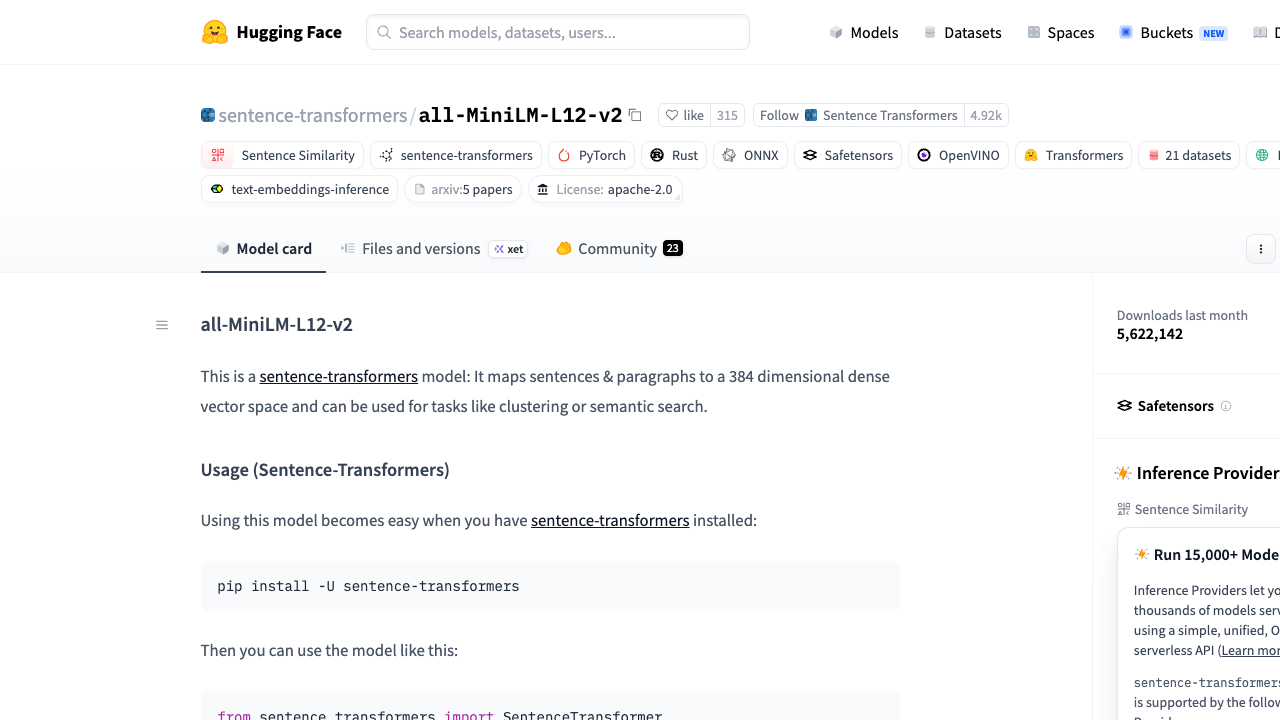Open the Community tab
The height and width of the screenshot is (720, 1280).
pos(619,249)
